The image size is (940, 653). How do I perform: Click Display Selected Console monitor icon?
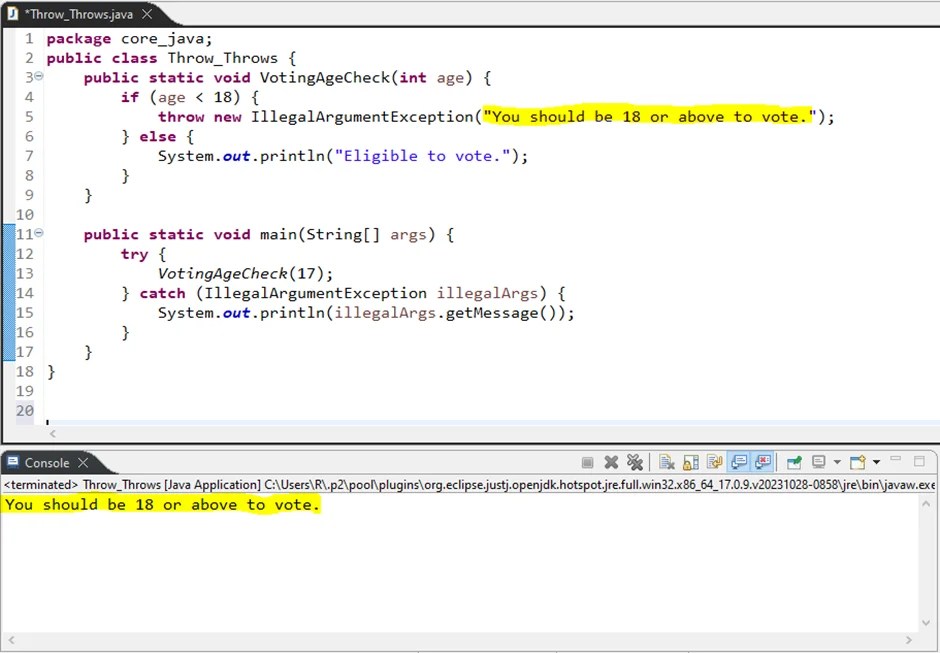[818, 462]
